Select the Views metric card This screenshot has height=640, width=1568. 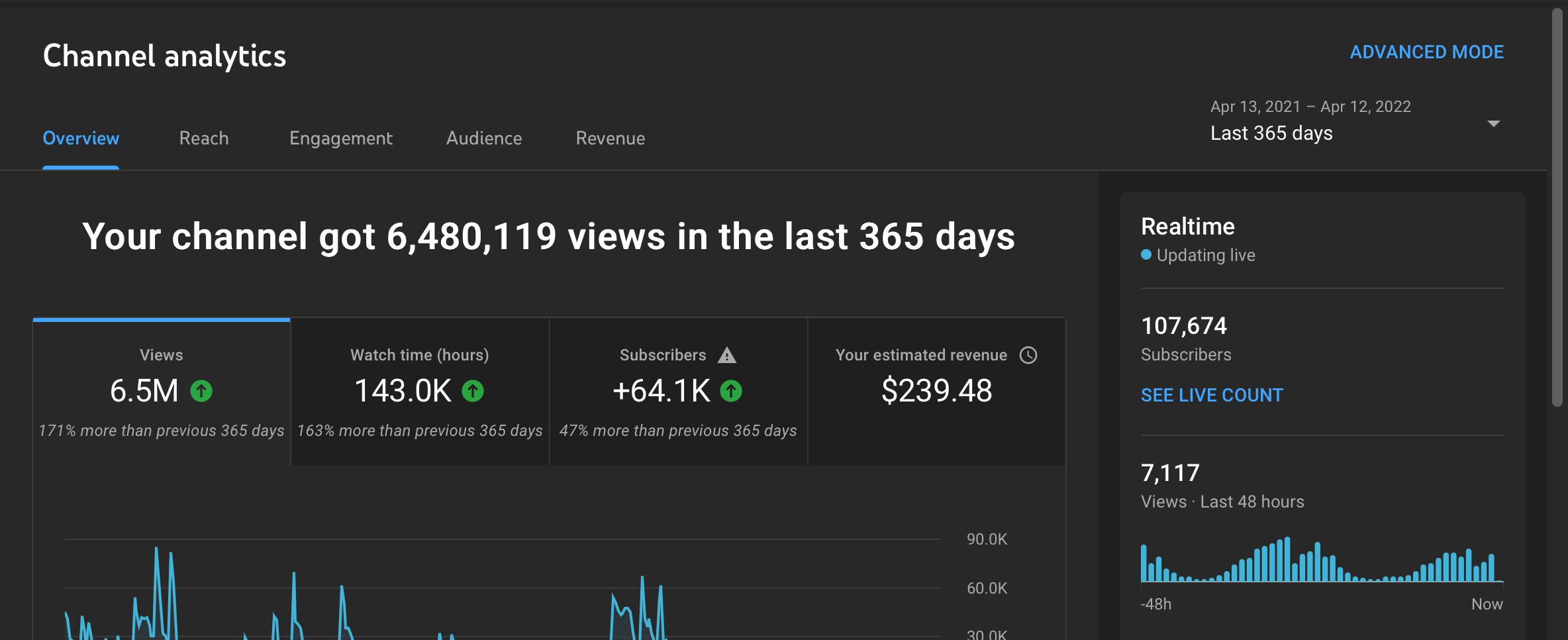[x=161, y=391]
